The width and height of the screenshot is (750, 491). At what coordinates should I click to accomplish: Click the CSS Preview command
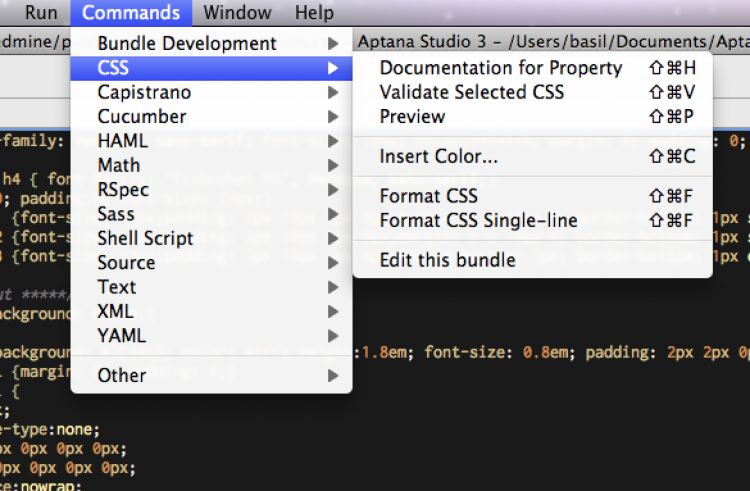[x=412, y=116]
